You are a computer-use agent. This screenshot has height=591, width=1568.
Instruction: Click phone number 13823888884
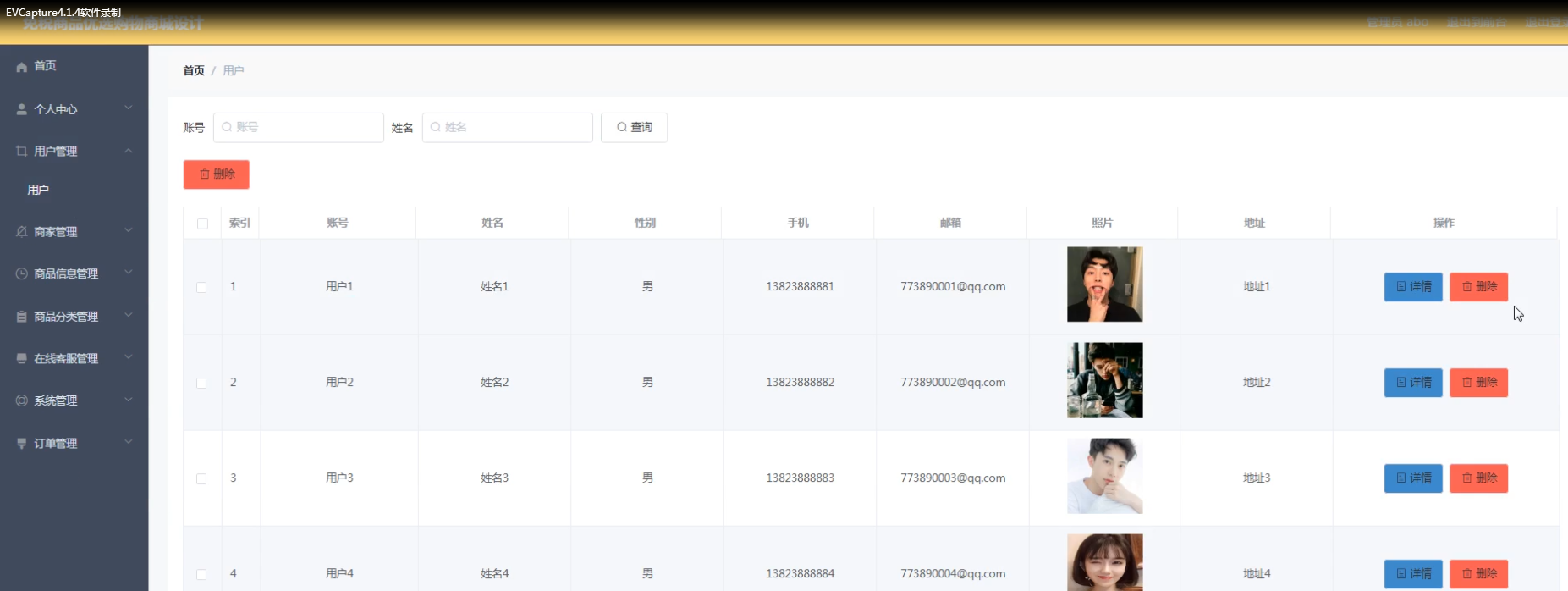[x=801, y=574]
